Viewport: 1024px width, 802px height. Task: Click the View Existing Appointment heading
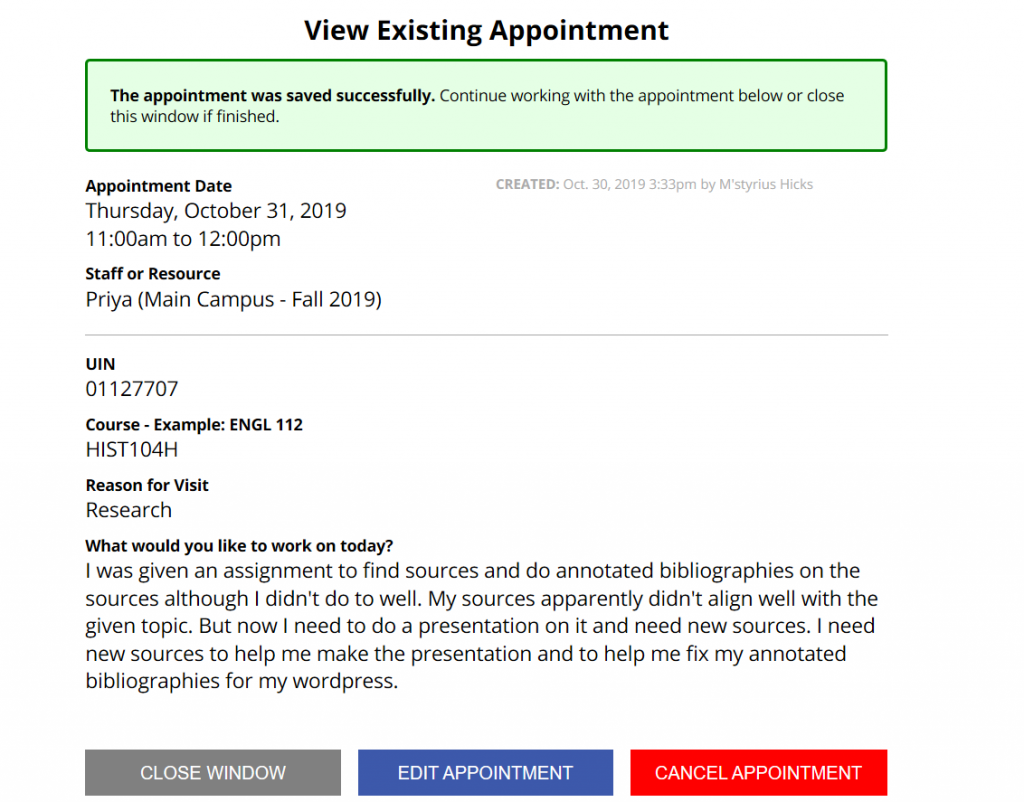coord(487,31)
